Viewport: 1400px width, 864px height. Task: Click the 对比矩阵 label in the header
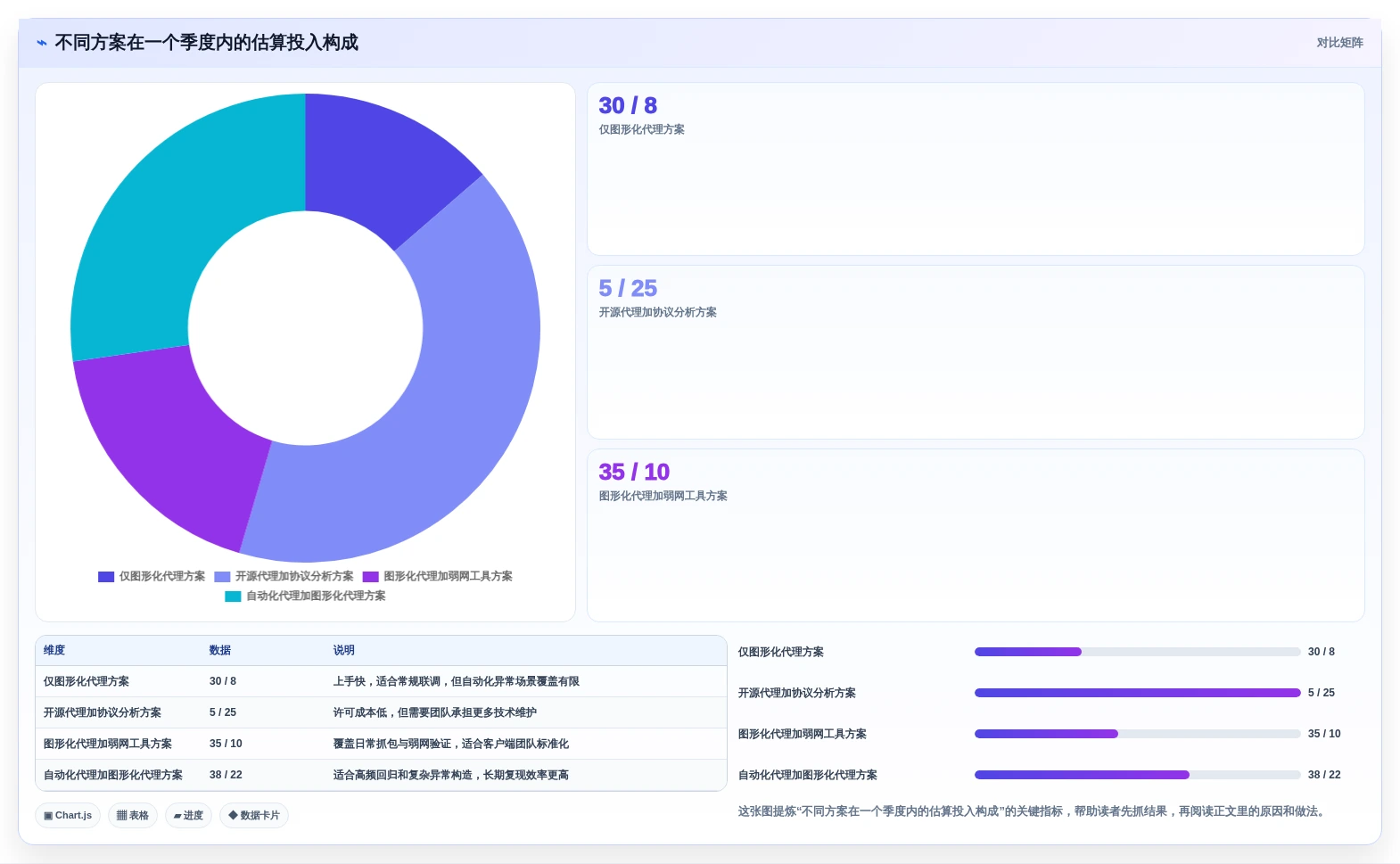(x=1339, y=43)
